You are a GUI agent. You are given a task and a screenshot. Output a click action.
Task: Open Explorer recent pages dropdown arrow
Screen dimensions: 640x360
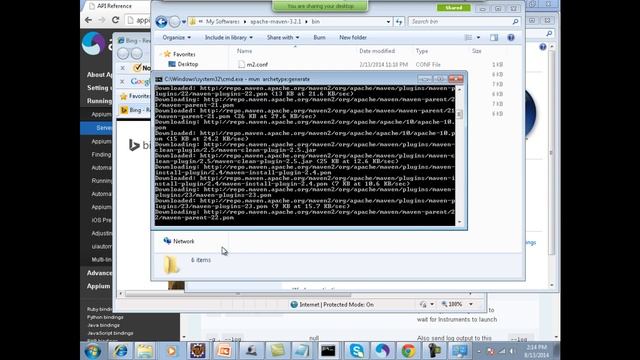184,22
